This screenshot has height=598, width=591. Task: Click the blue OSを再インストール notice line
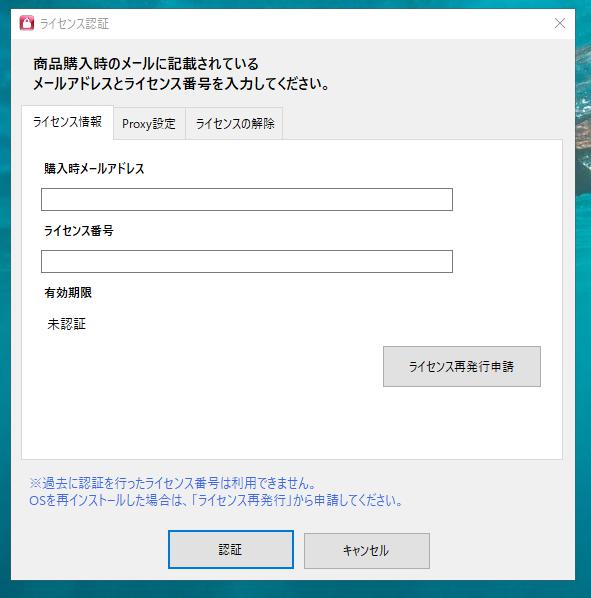coord(216,500)
